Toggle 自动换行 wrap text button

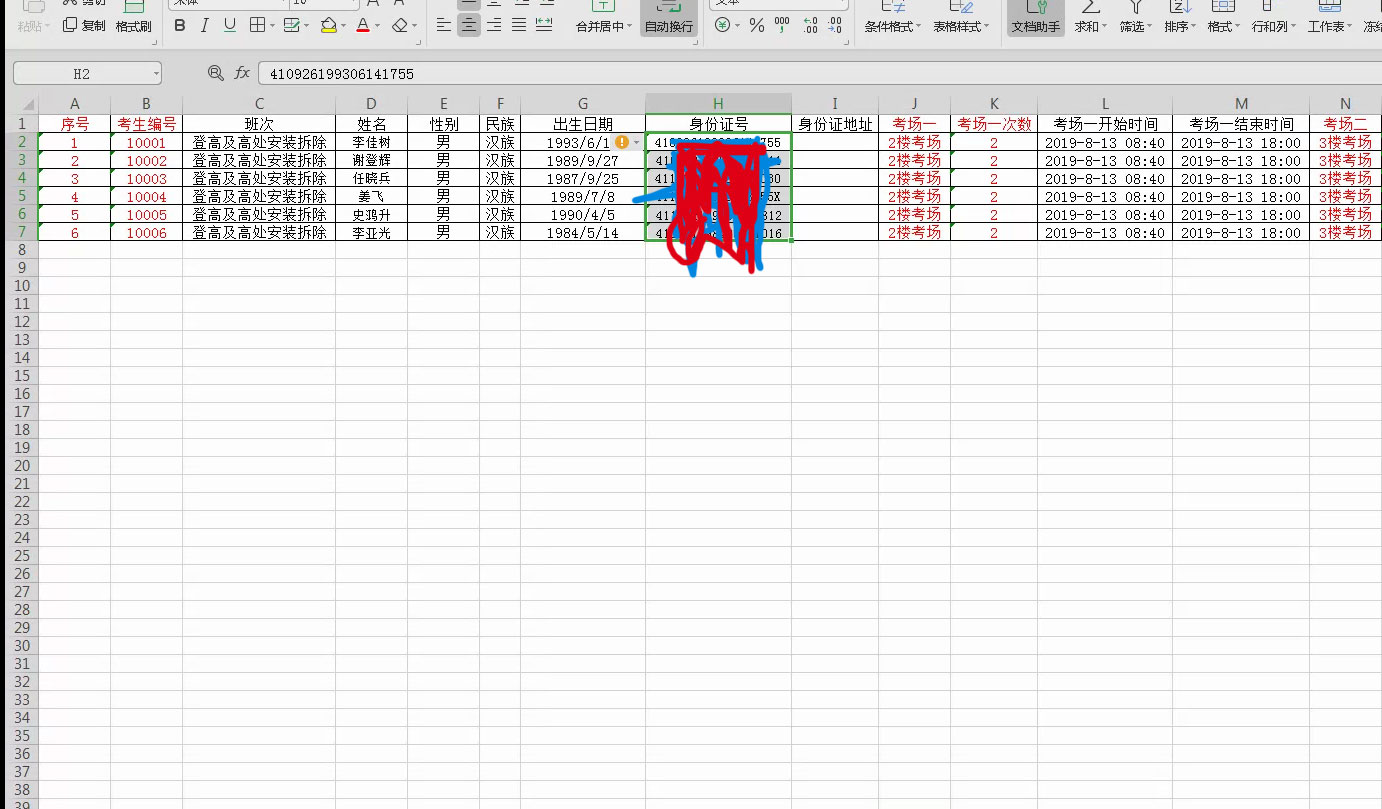tap(669, 19)
